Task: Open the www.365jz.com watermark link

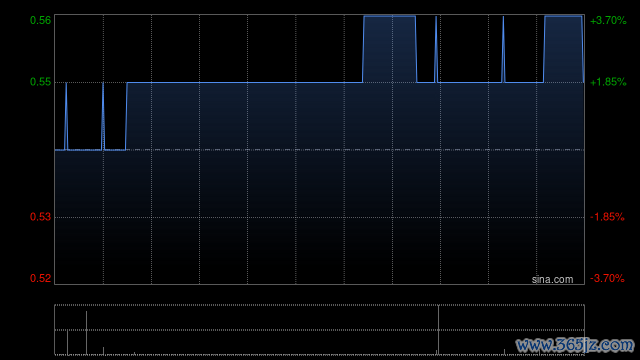Action: point(575,345)
